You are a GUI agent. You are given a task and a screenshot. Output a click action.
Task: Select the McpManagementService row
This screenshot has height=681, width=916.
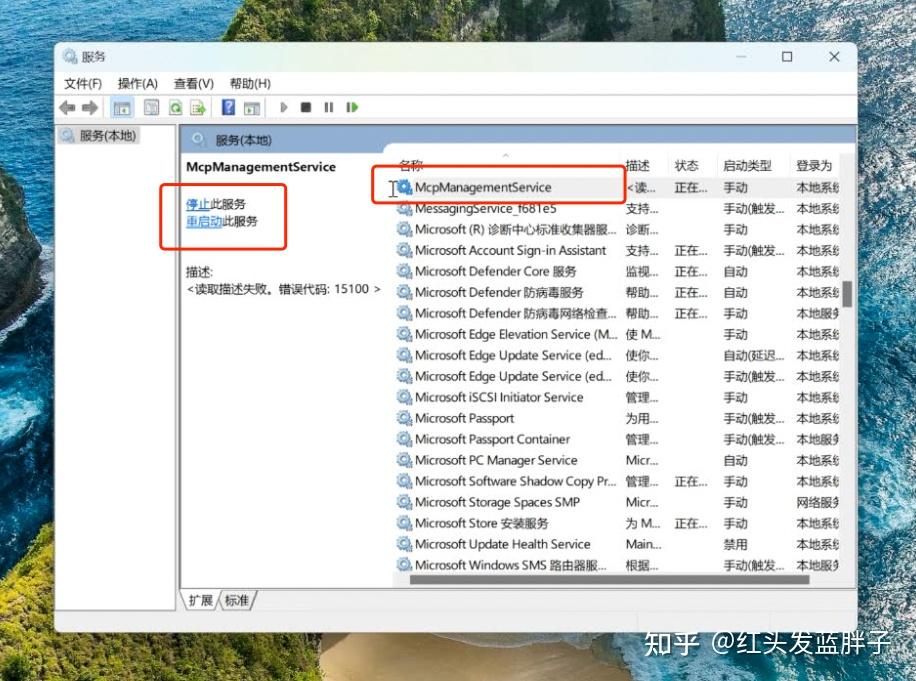point(616,187)
